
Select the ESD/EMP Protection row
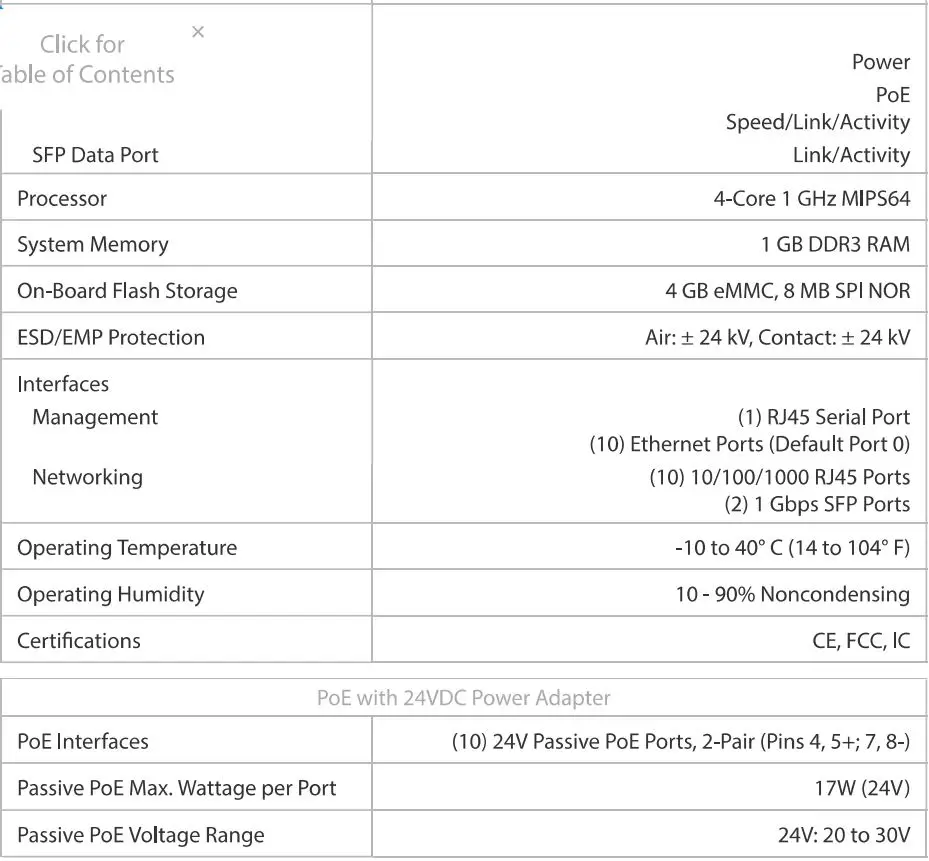click(x=110, y=337)
